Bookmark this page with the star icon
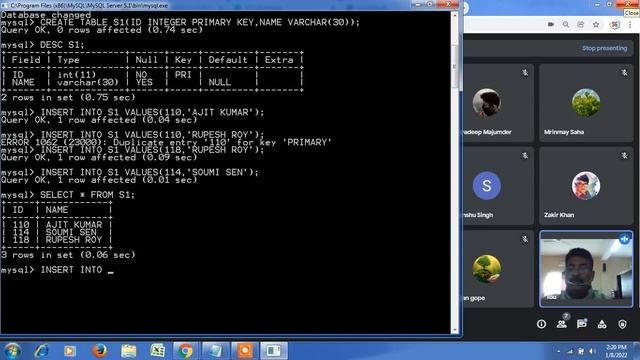Viewport: 640px width, 360px height. pos(596,24)
